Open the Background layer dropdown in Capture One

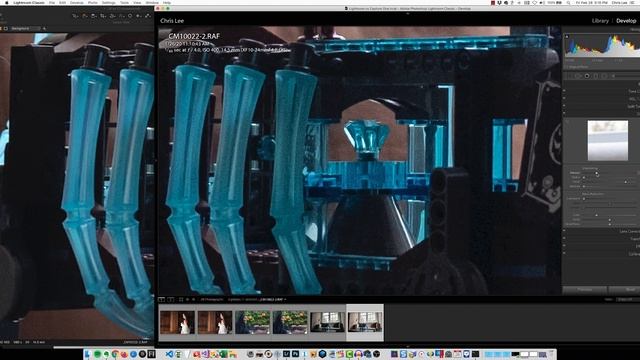pos(26,29)
